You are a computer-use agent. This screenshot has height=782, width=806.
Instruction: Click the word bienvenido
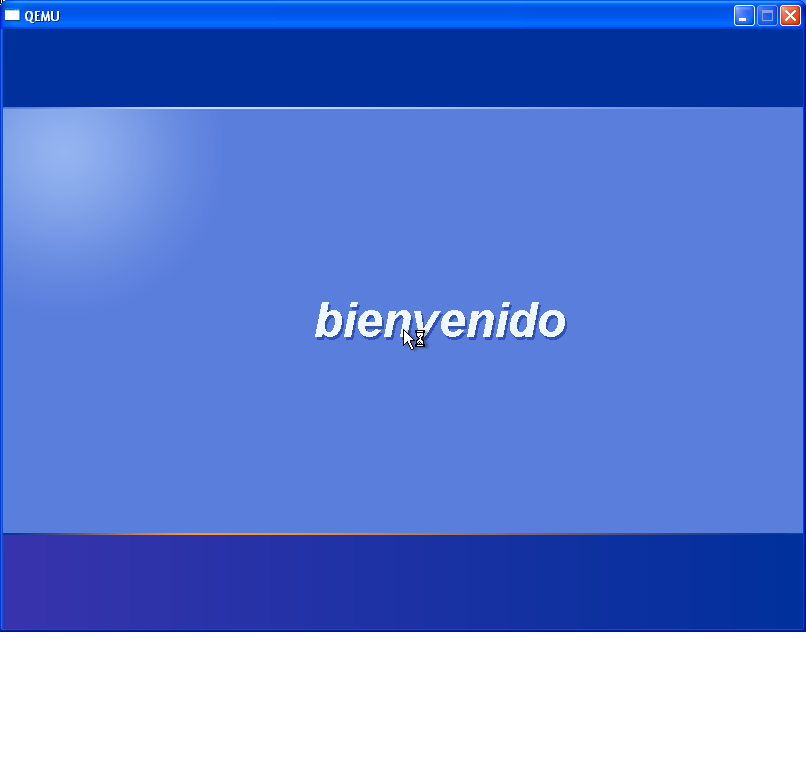(x=440, y=321)
